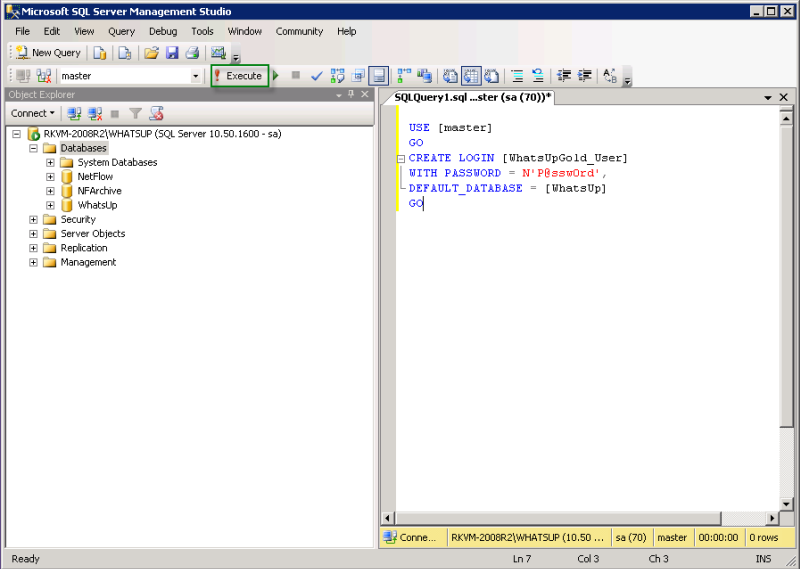Click Comment Out Selected Lines icon
This screenshot has width=800, height=569.
click(x=517, y=76)
